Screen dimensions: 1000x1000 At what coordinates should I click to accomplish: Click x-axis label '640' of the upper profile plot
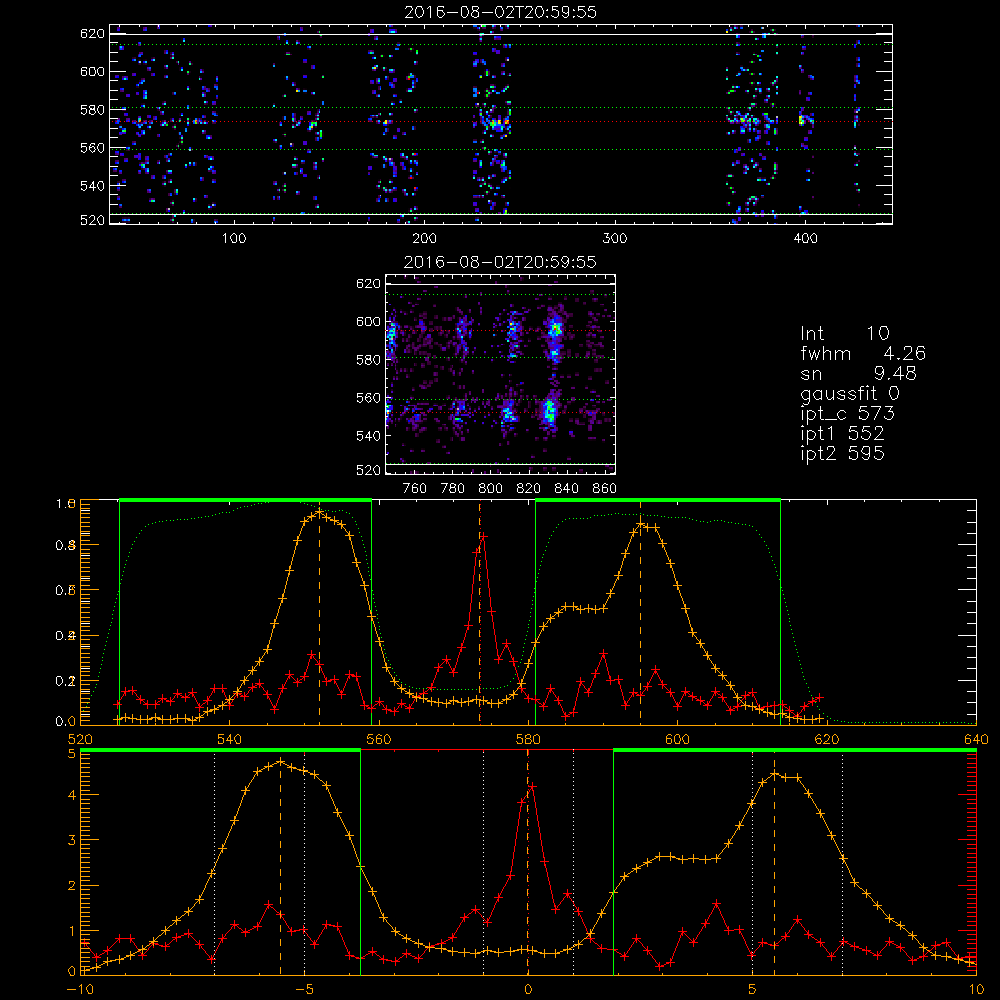point(976,740)
